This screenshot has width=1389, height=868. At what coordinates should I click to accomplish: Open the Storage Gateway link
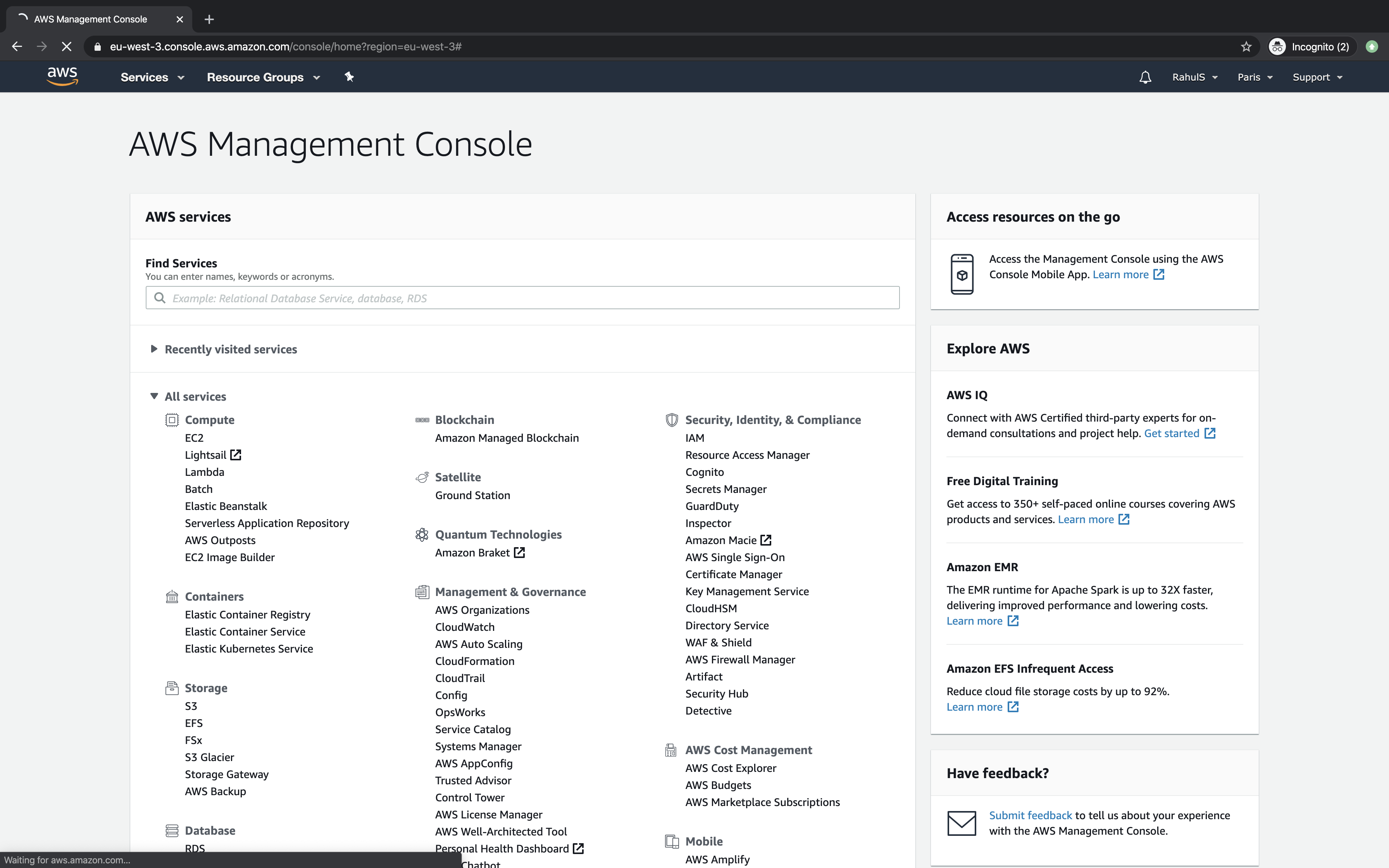click(x=226, y=774)
